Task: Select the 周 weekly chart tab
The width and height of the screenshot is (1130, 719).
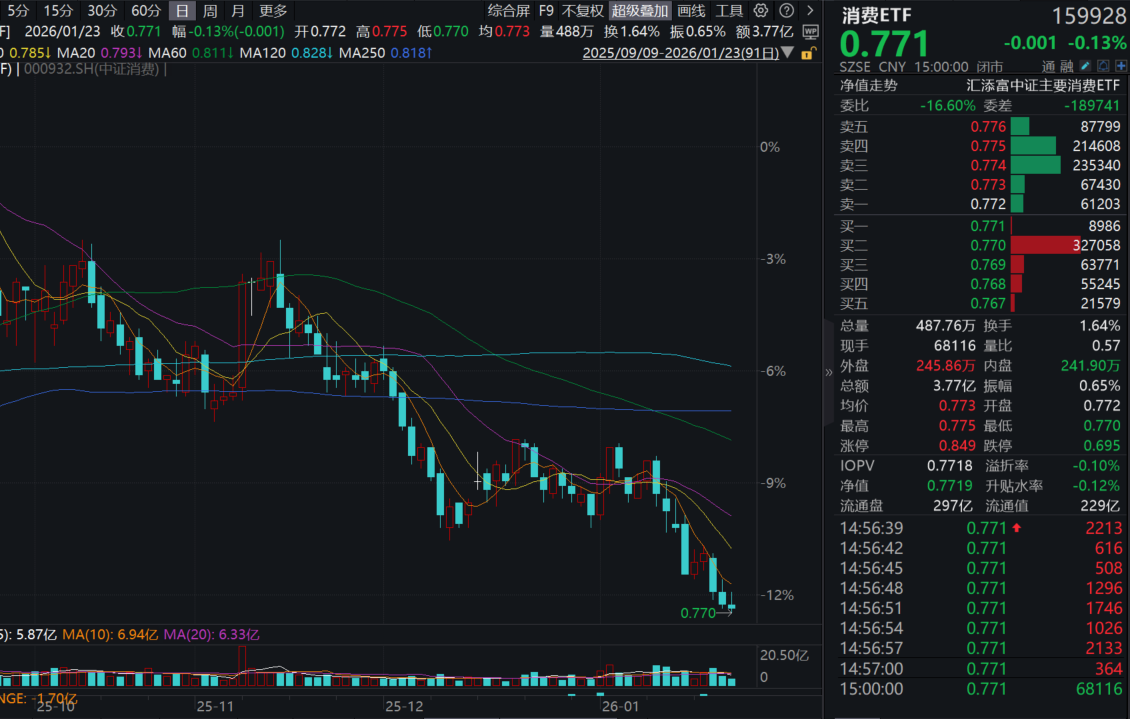Action: click(x=210, y=11)
